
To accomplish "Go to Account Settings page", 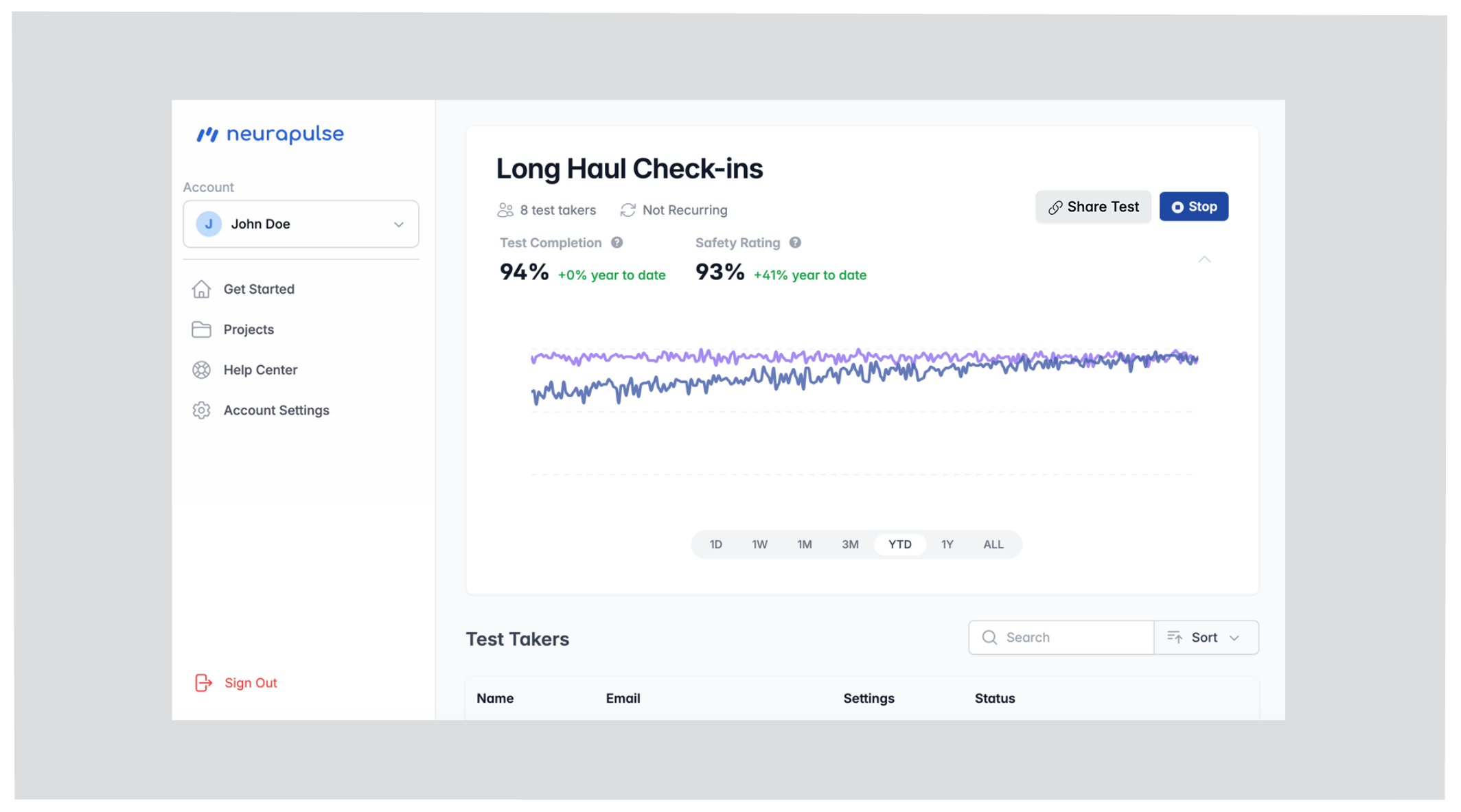I will [276, 410].
